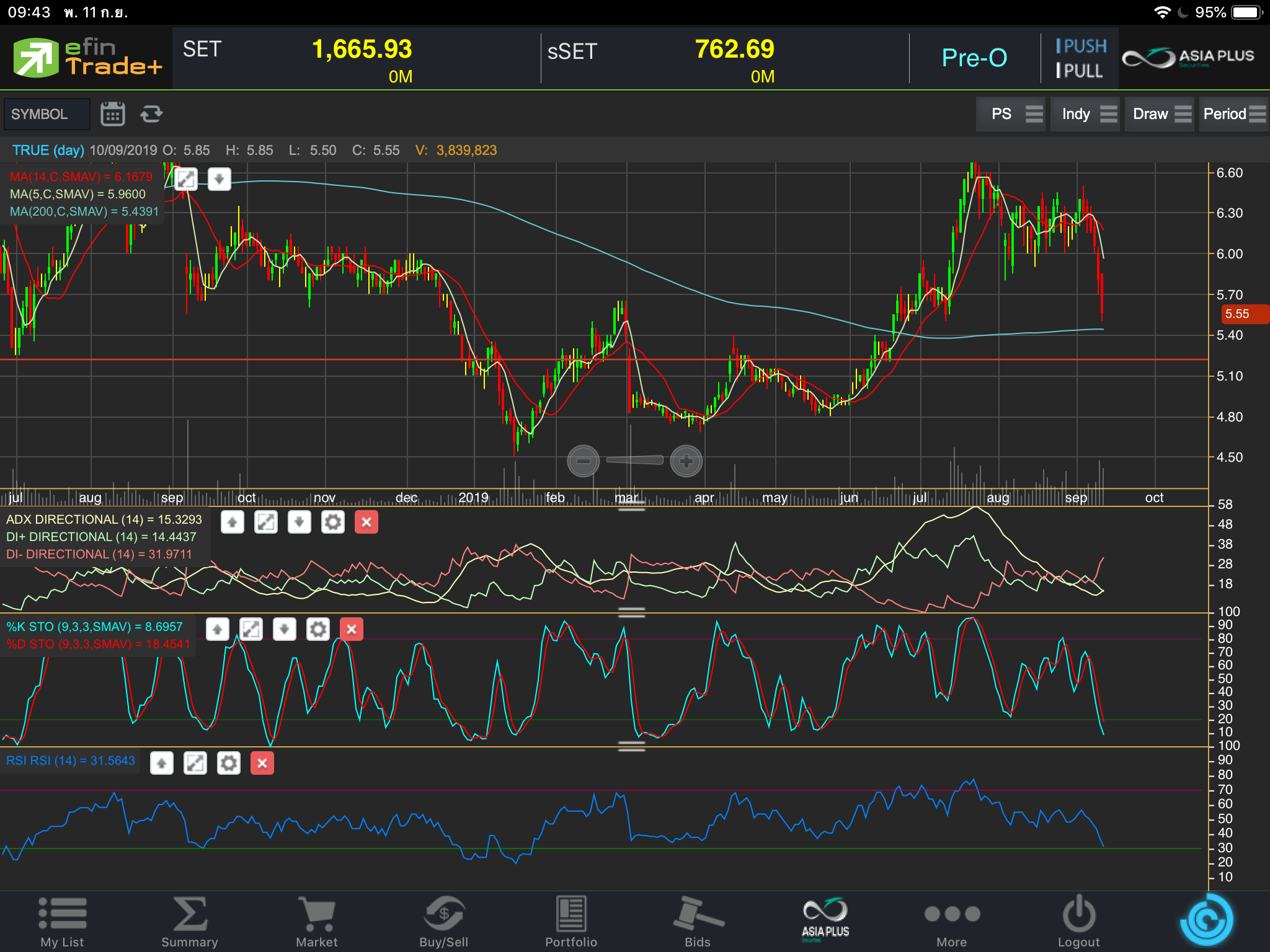The width and height of the screenshot is (1270, 952).
Task: Tap the TRUE (day) symbol label
Action: 48,150
